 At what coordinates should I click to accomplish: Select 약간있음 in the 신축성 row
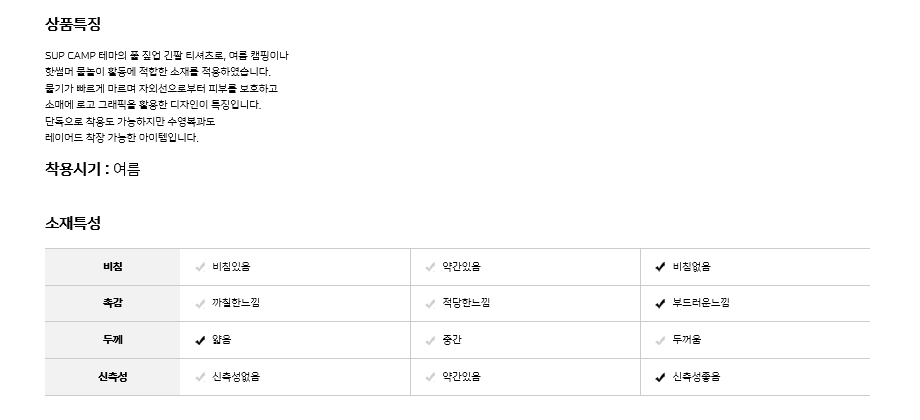[461, 377]
